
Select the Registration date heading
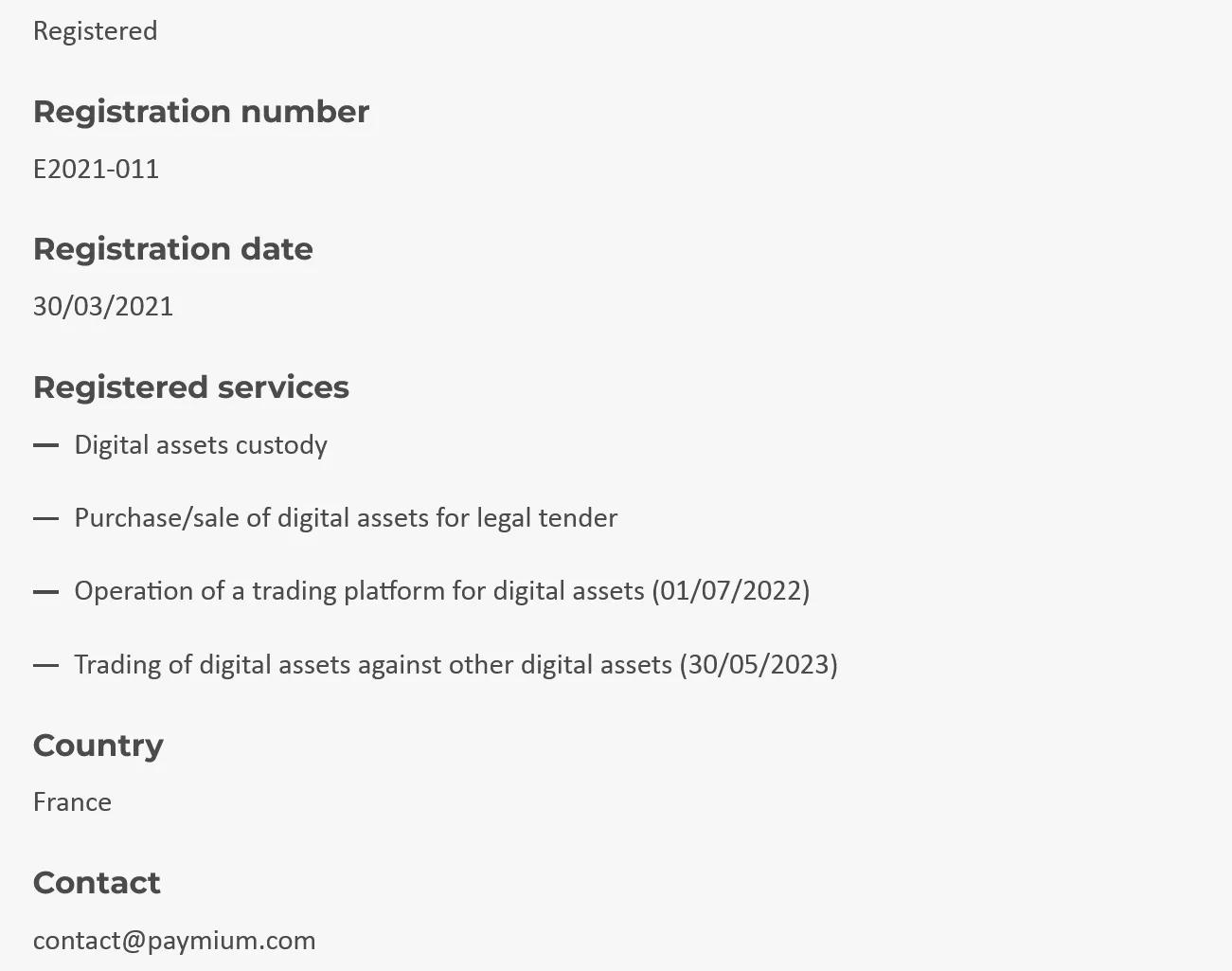click(x=173, y=249)
